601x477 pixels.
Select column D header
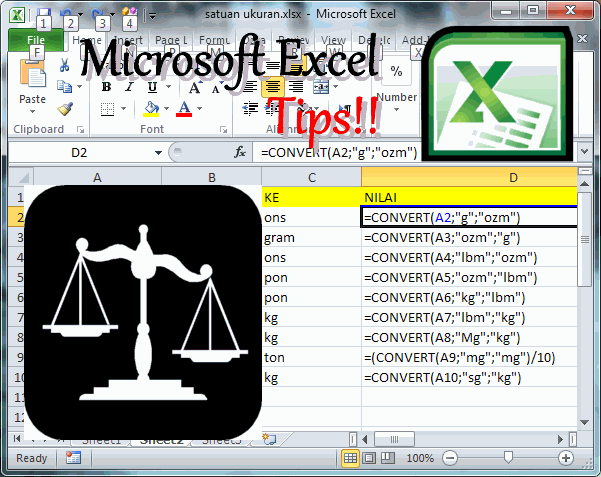[x=469, y=177]
